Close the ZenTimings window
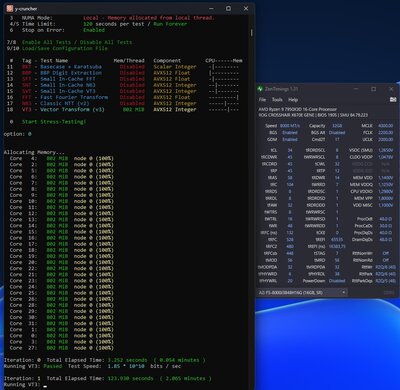The width and height of the screenshot is (400, 390). 391,89
